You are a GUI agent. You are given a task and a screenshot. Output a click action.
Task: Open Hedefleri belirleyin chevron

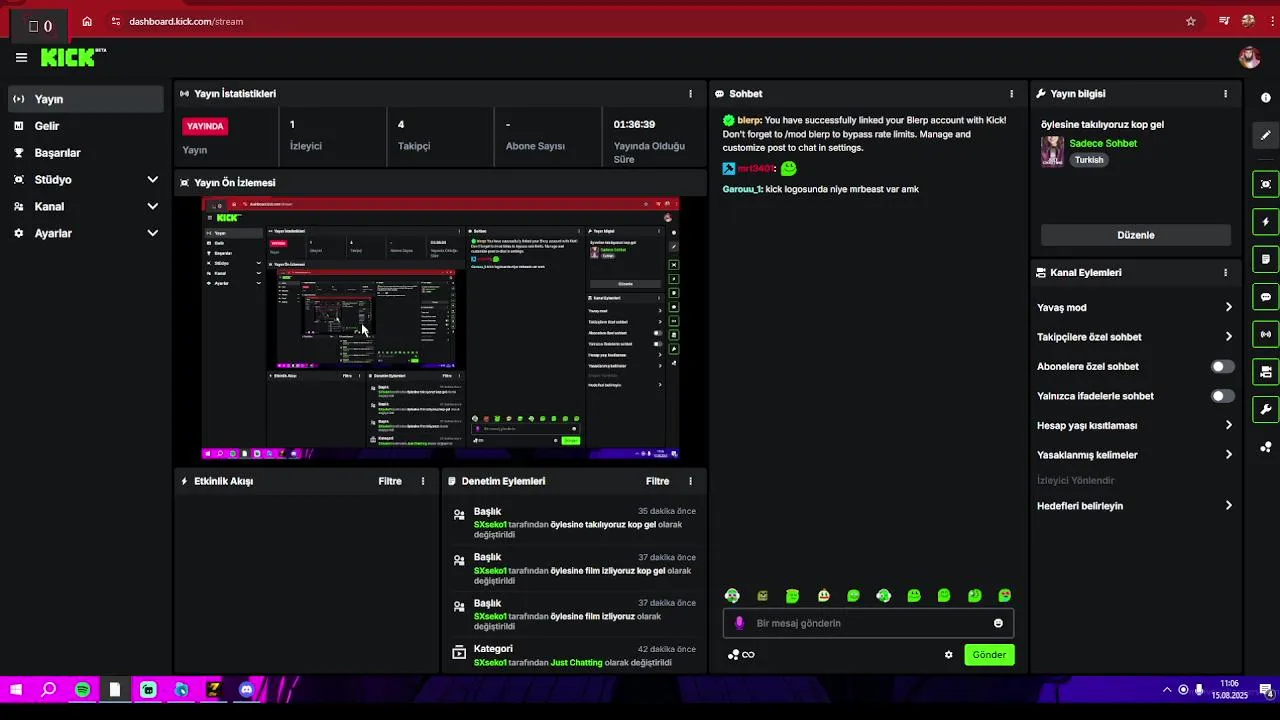tap(1228, 506)
